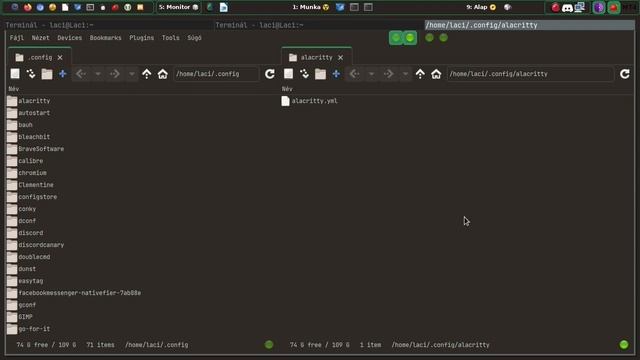Go up one directory in left panel
The height and width of the screenshot is (360, 640).
point(147,74)
